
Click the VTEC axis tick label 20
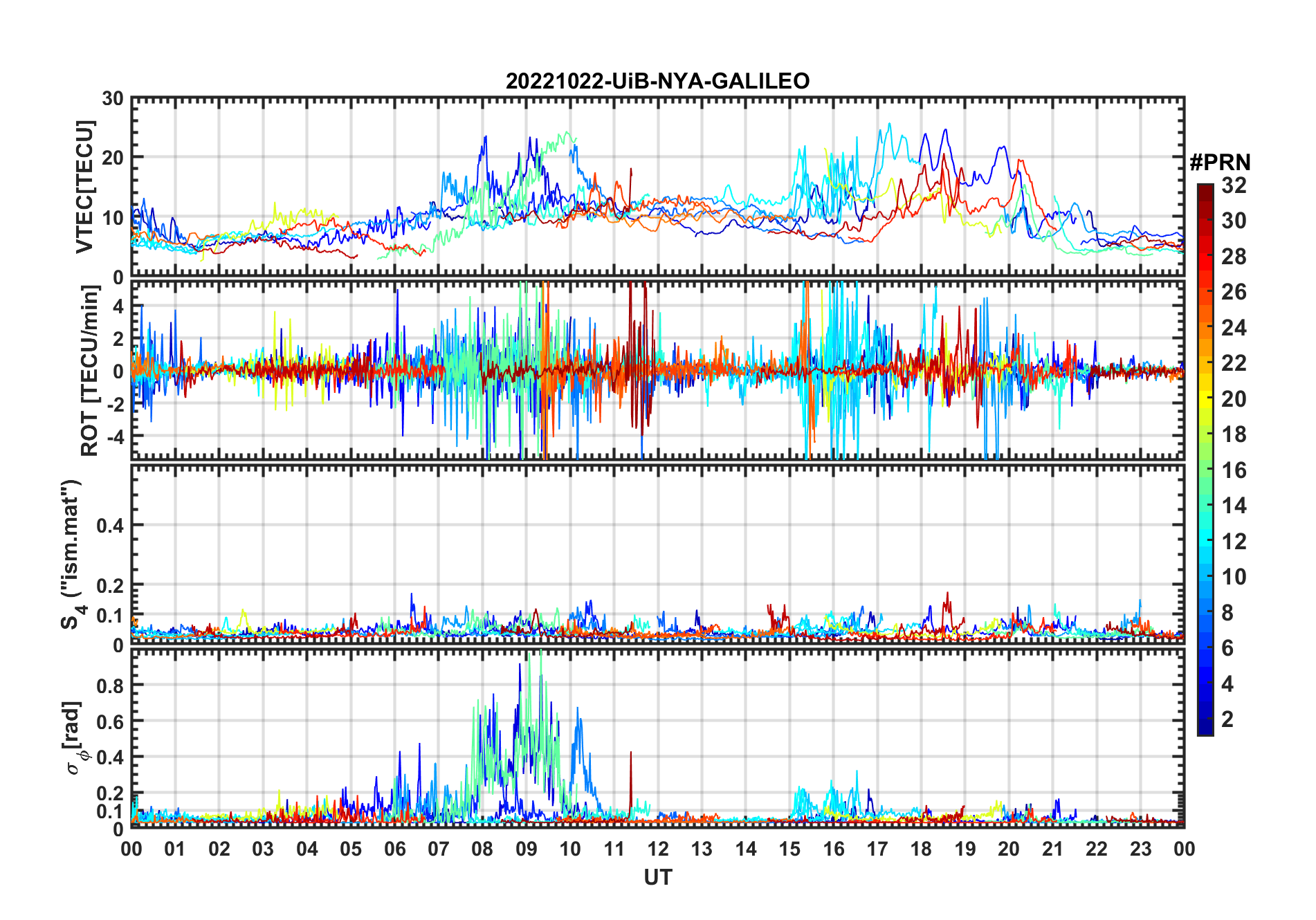point(113,158)
